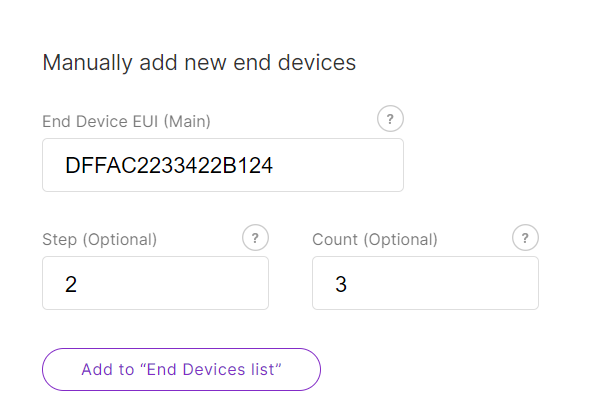The height and width of the screenshot is (413, 604).
Task: Click the "Manually add new end devices" heading
Action: (199, 63)
